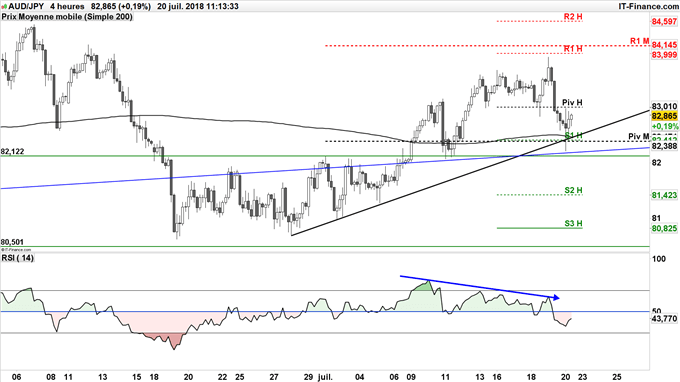
Task: Click the 83,999 price tag
Action: (x=664, y=55)
